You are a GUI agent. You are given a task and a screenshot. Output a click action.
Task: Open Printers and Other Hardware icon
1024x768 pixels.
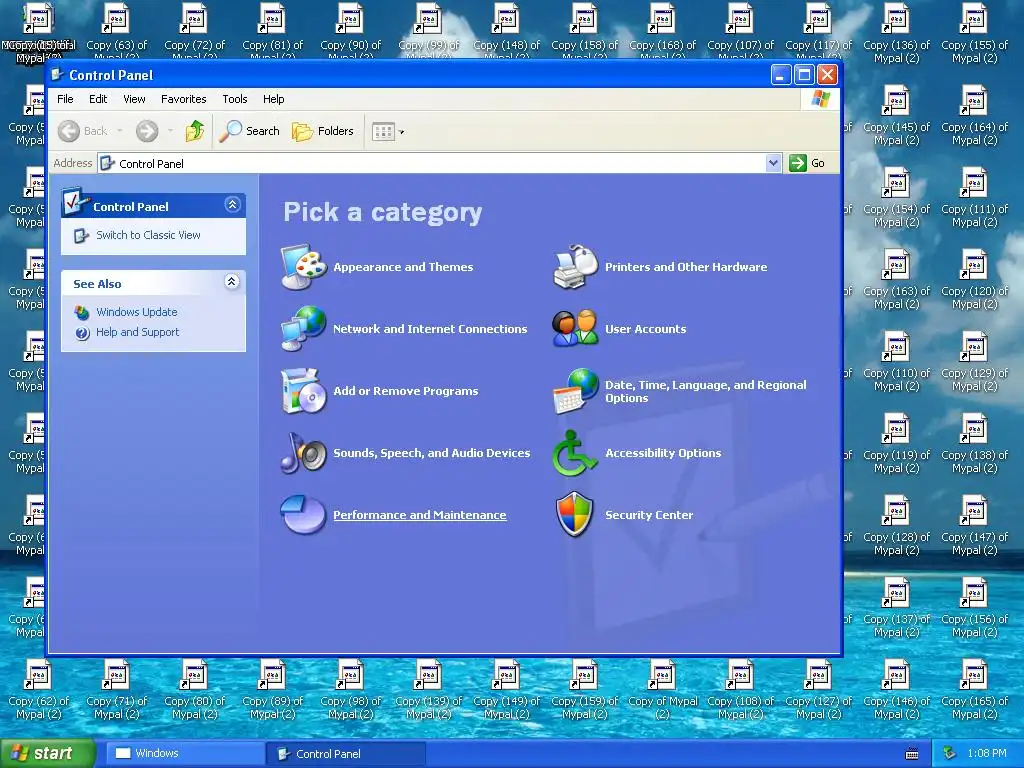coord(575,266)
